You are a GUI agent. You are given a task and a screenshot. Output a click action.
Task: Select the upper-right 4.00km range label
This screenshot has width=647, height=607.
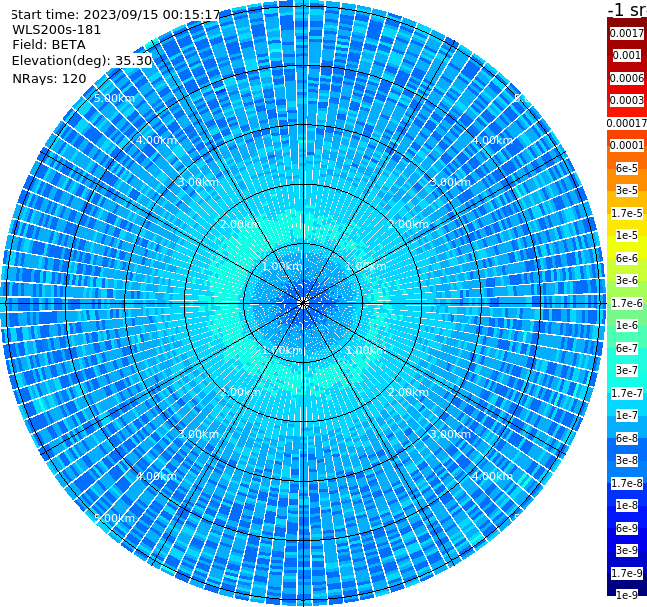point(492,140)
